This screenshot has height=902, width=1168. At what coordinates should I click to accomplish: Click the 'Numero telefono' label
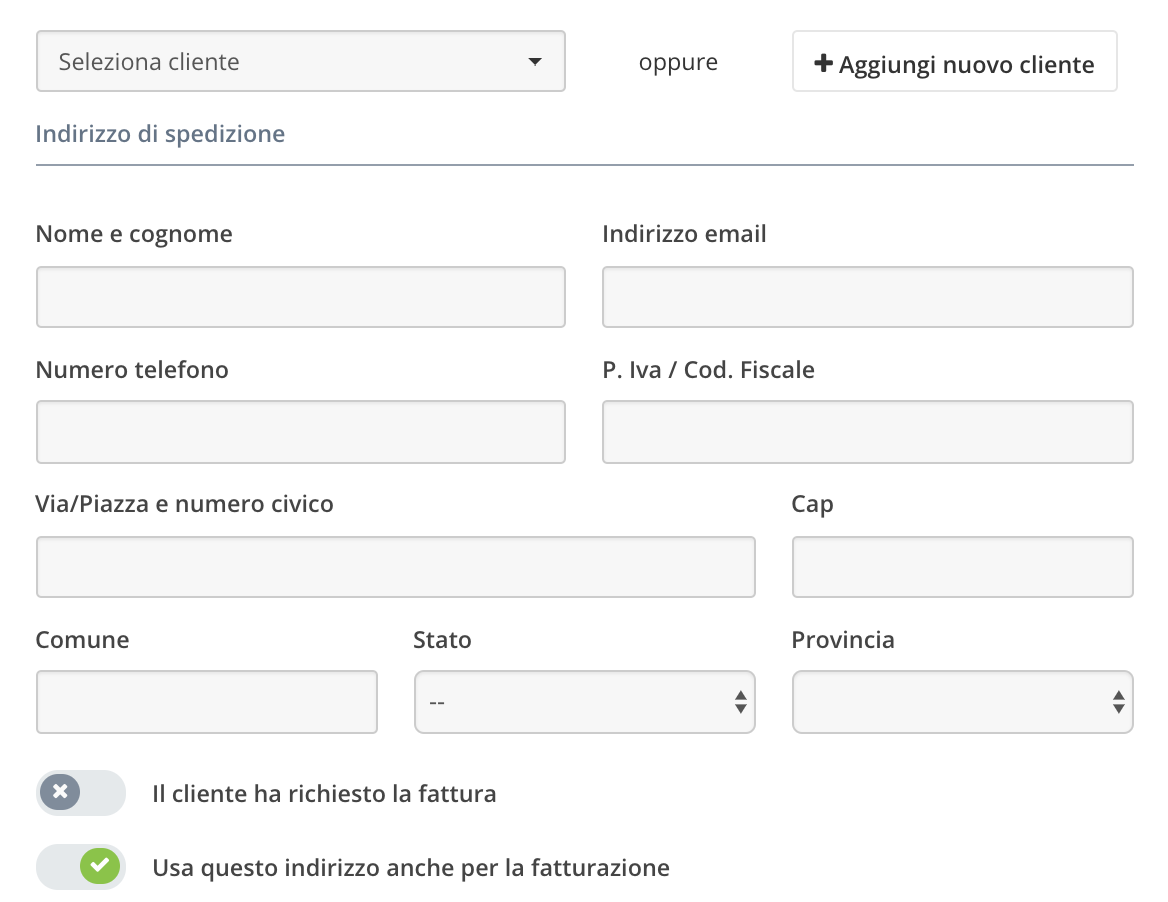(x=132, y=370)
